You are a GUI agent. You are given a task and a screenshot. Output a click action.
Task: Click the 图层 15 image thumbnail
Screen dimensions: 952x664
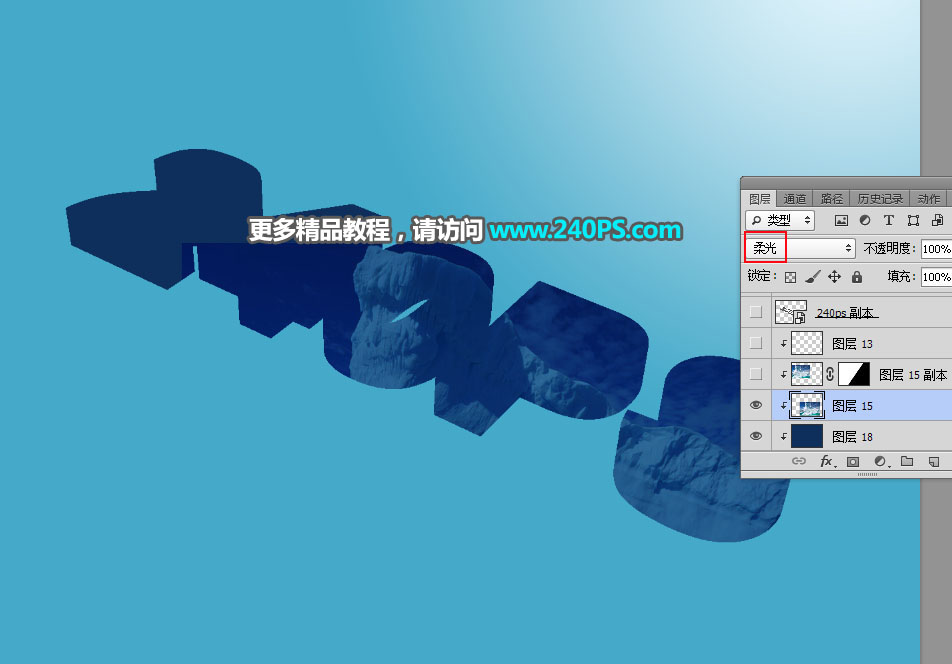click(807, 405)
